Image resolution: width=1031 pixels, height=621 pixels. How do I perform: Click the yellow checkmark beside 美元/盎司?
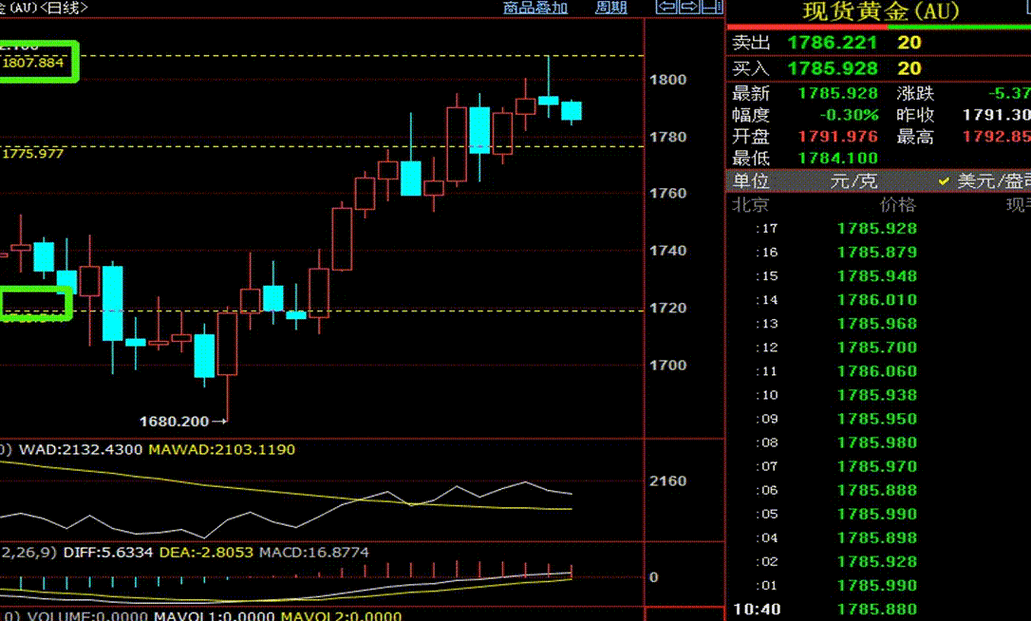click(943, 181)
